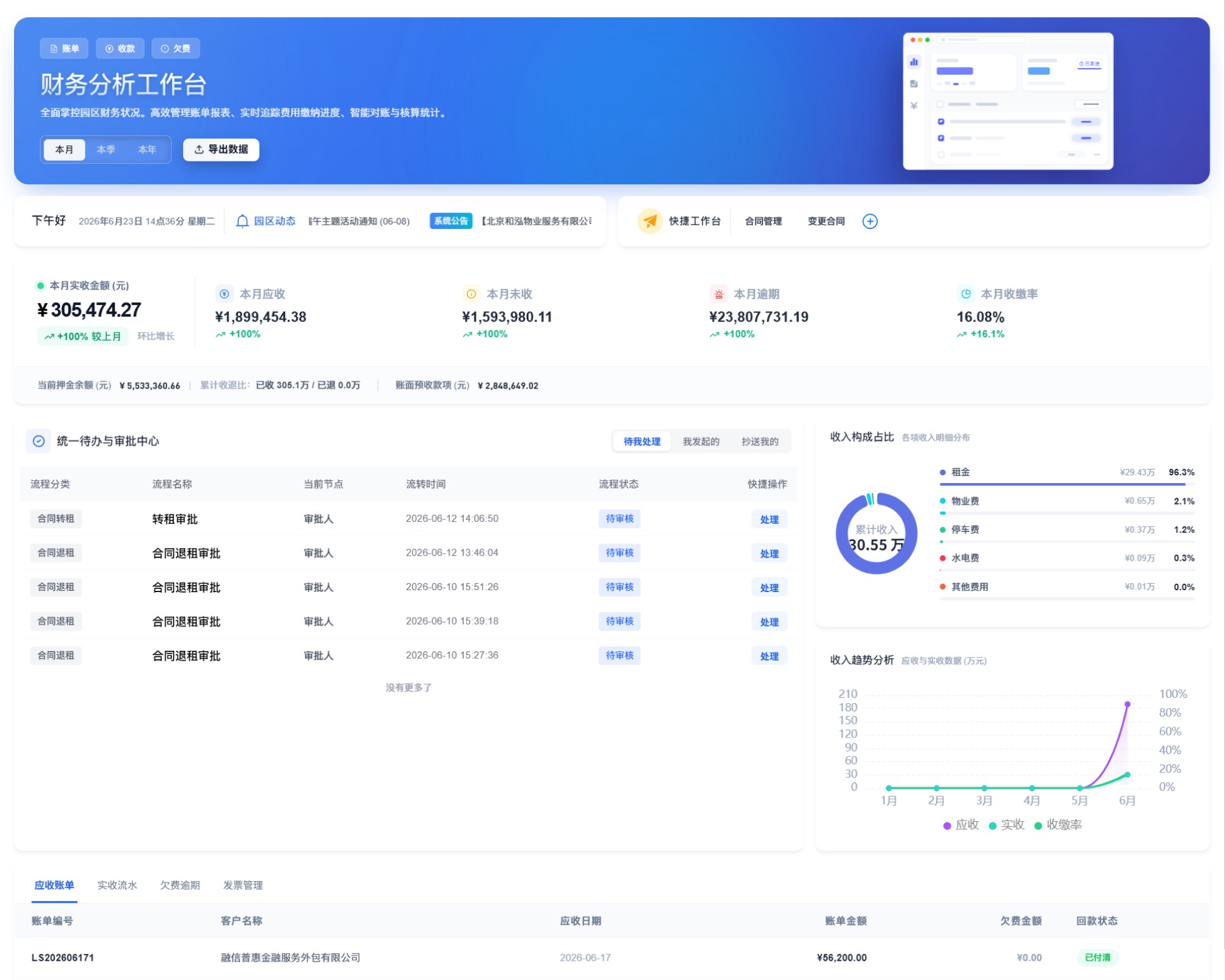Open the 欠费 shortcut chip
The width and height of the screenshot is (1225, 980).
click(175, 48)
